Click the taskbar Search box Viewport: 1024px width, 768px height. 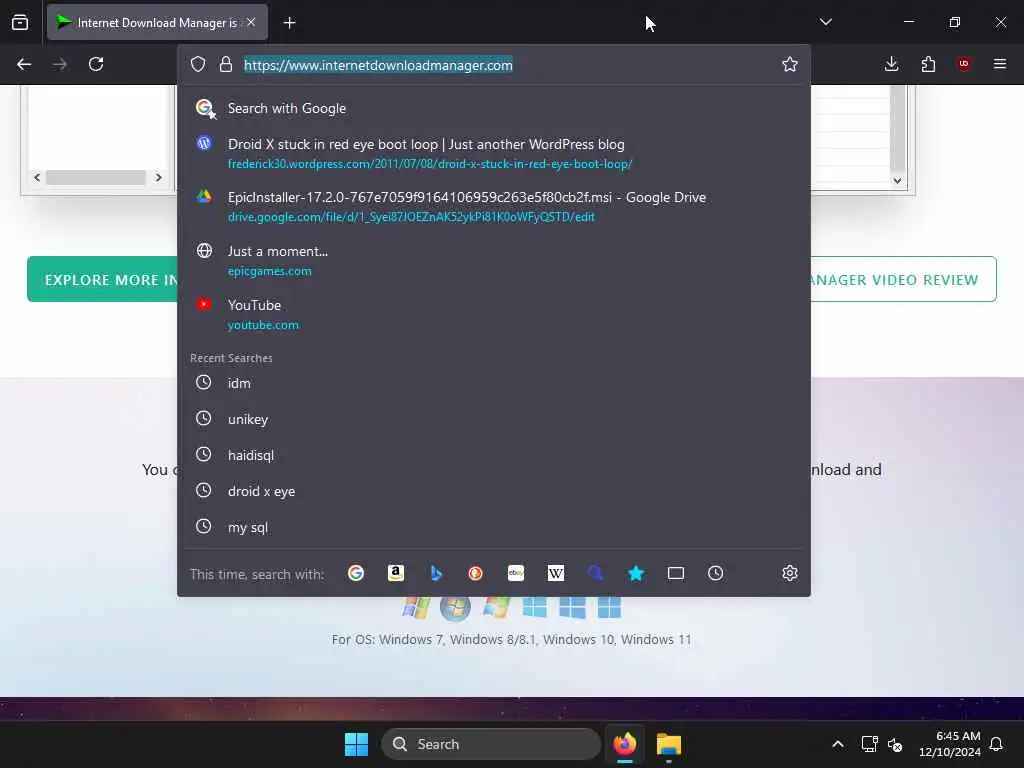click(x=490, y=744)
